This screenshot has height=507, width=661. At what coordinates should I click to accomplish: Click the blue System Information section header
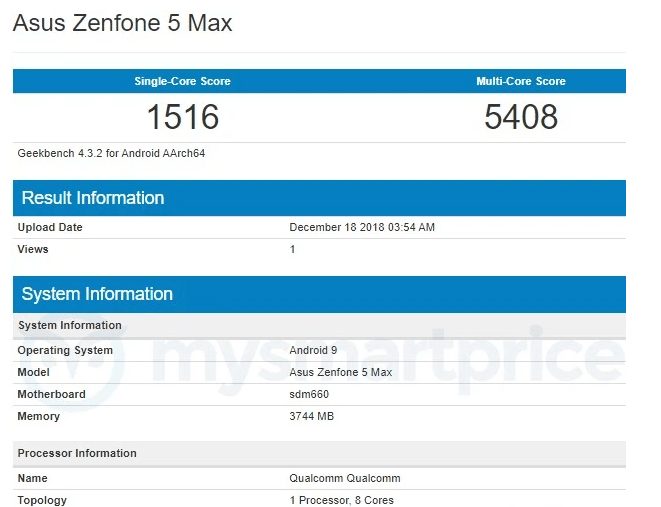pos(319,294)
